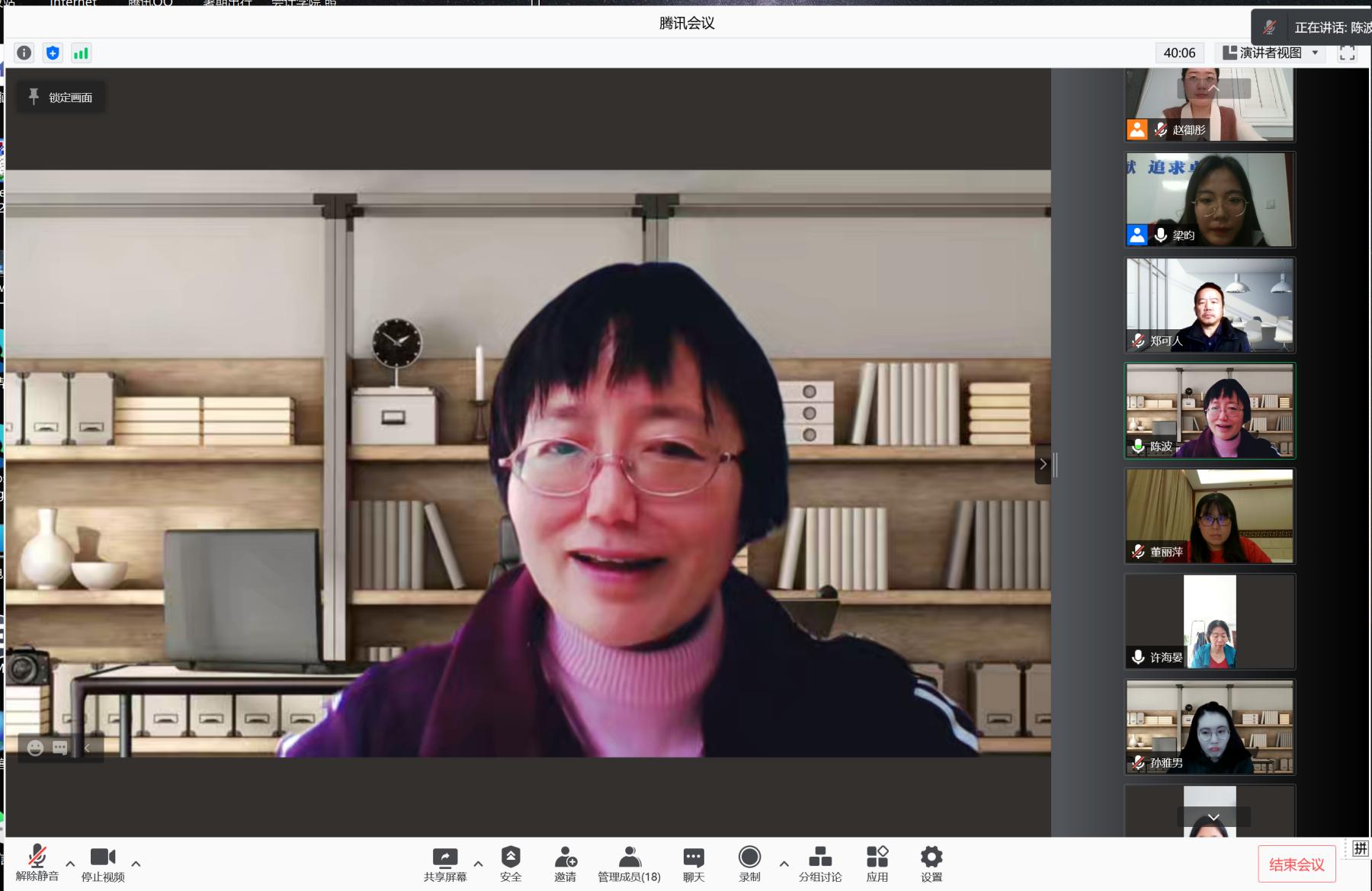The image size is (1372, 891).
Task: Open the invite participants icon
Action: [x=565, y=858]
